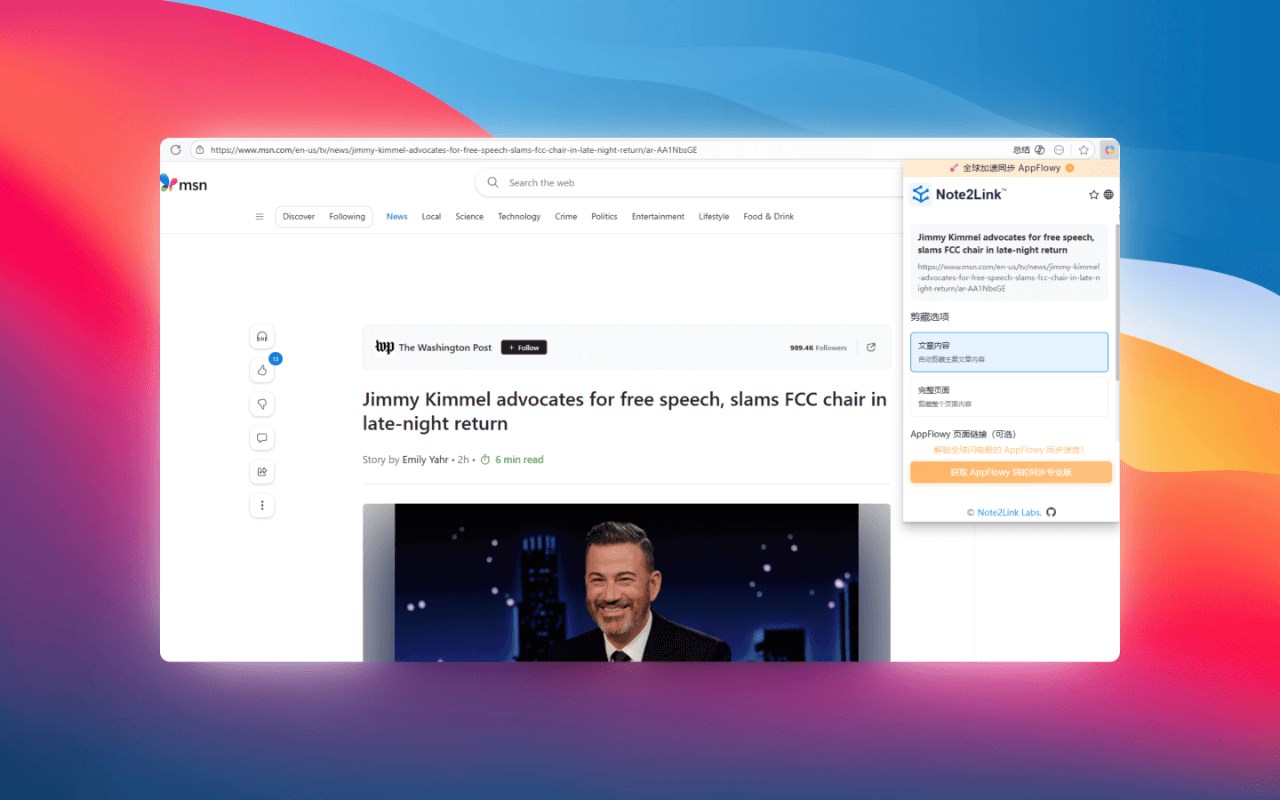1280x800 pixels.
Task: Click the listen headphones icon beside the article
Action: click(262, 337)
